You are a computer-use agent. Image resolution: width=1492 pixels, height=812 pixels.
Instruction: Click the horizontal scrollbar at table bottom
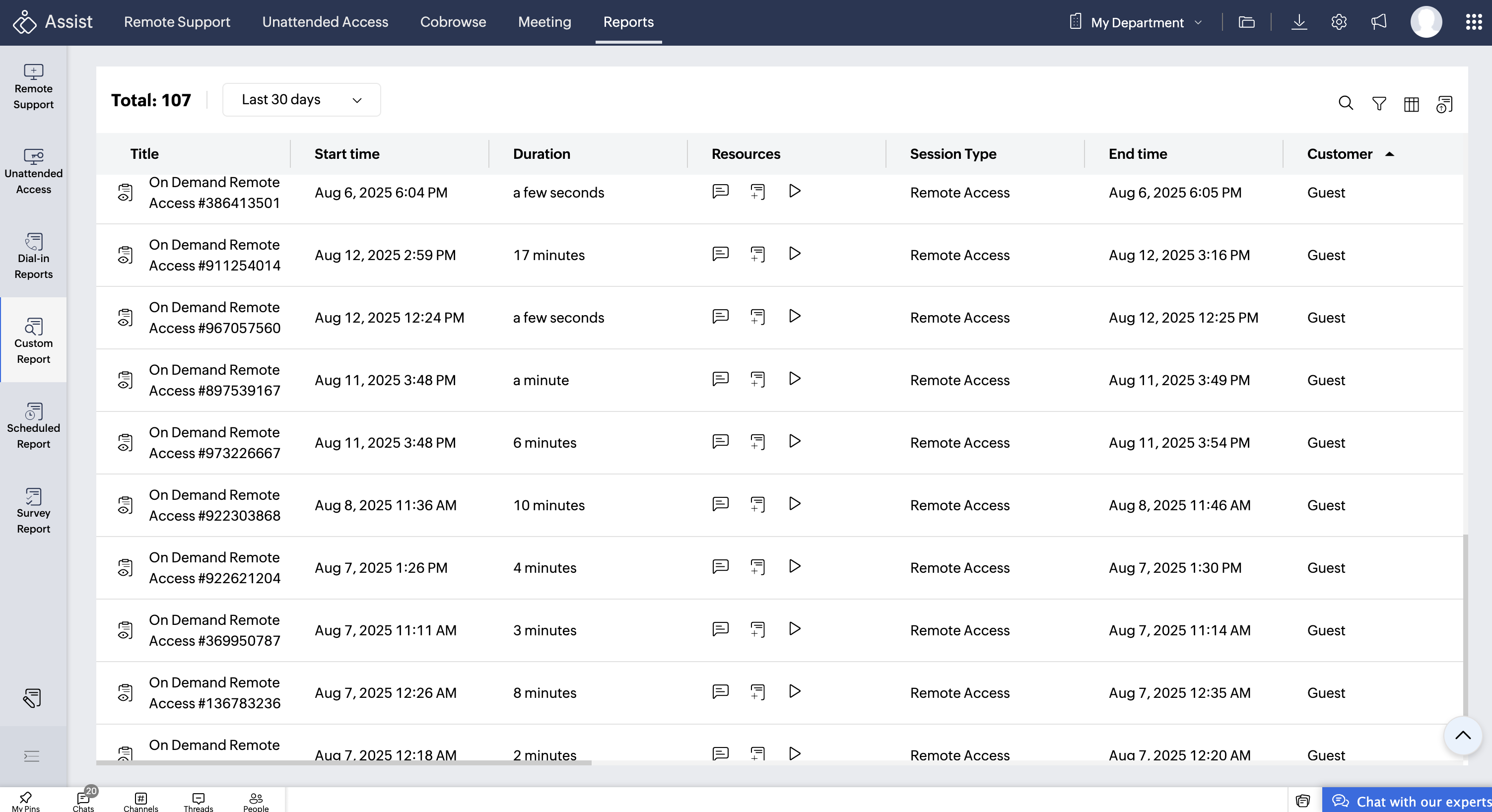tap(343, 763)
